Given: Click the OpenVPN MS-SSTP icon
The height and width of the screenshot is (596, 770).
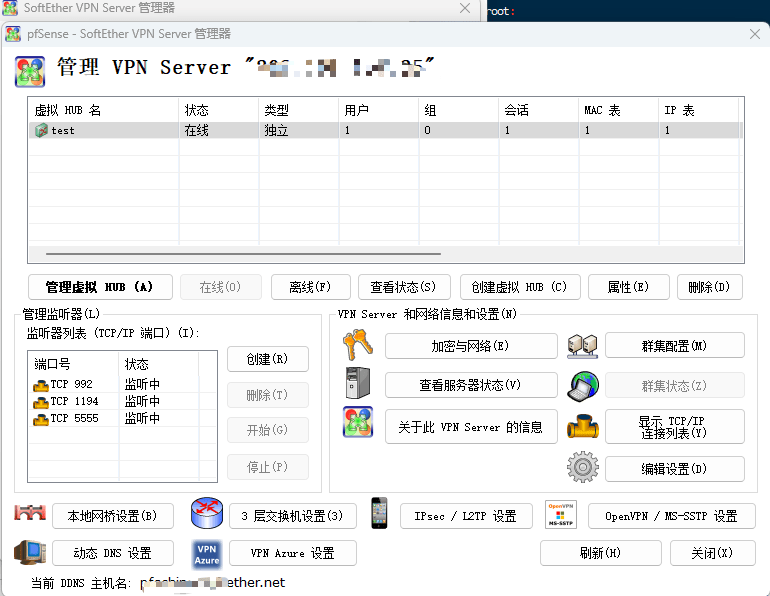Looking at the screenshot, I should point(561,514).
